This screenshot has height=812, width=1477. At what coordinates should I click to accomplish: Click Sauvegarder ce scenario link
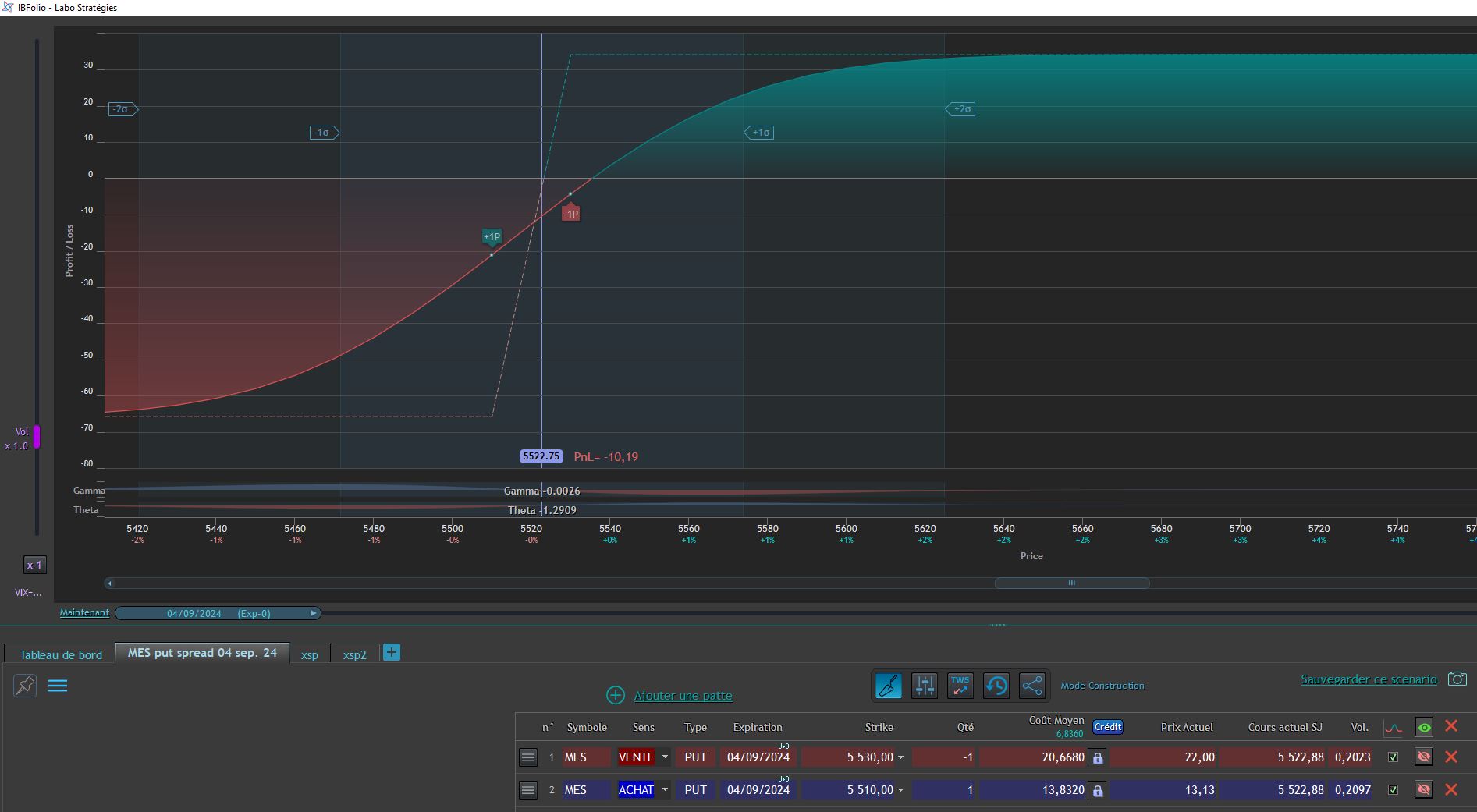pyautogui.click(x=1369, y=679)
